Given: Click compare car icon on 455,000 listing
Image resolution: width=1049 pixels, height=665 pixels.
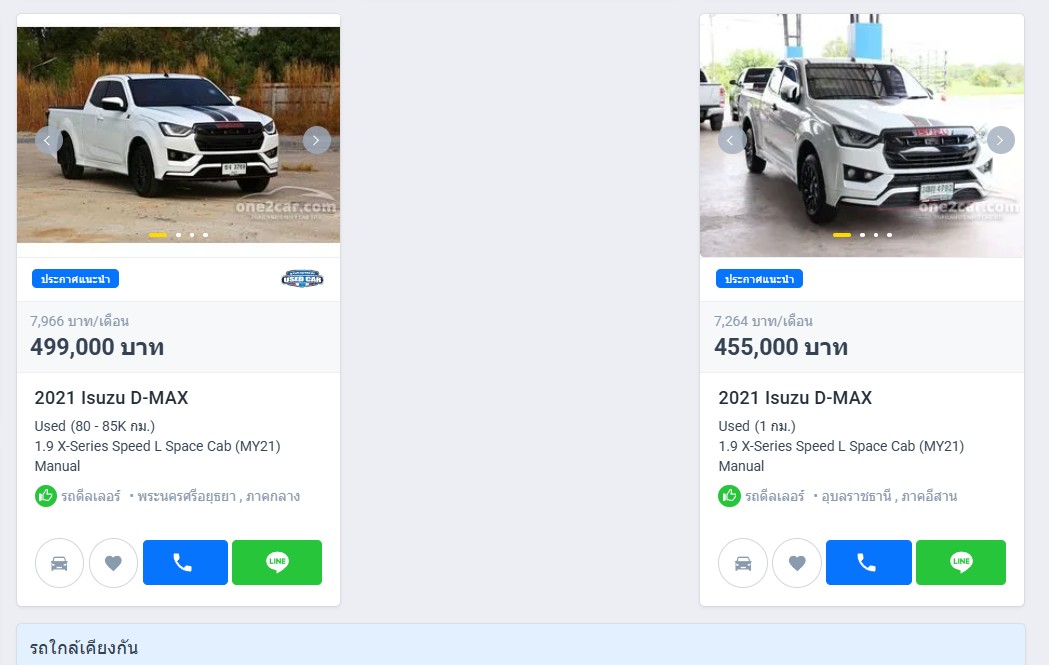Looking at the screenshot, I should (x=743, y=563).
